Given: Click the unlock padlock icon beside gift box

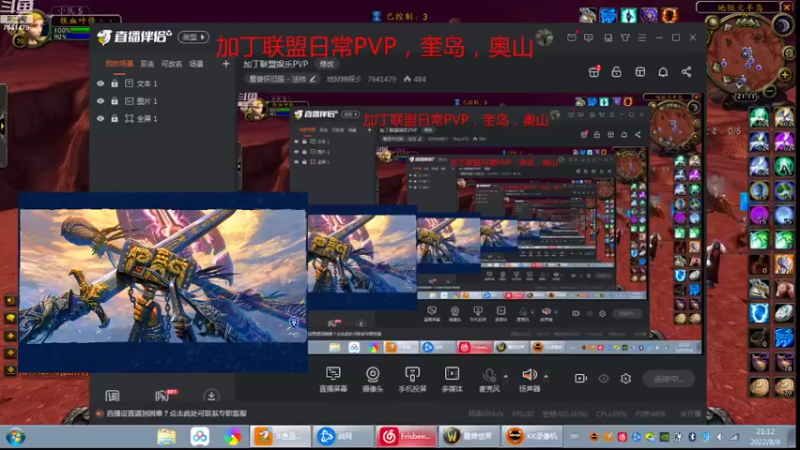Looking at the screenshot, I should pos(616,72).
